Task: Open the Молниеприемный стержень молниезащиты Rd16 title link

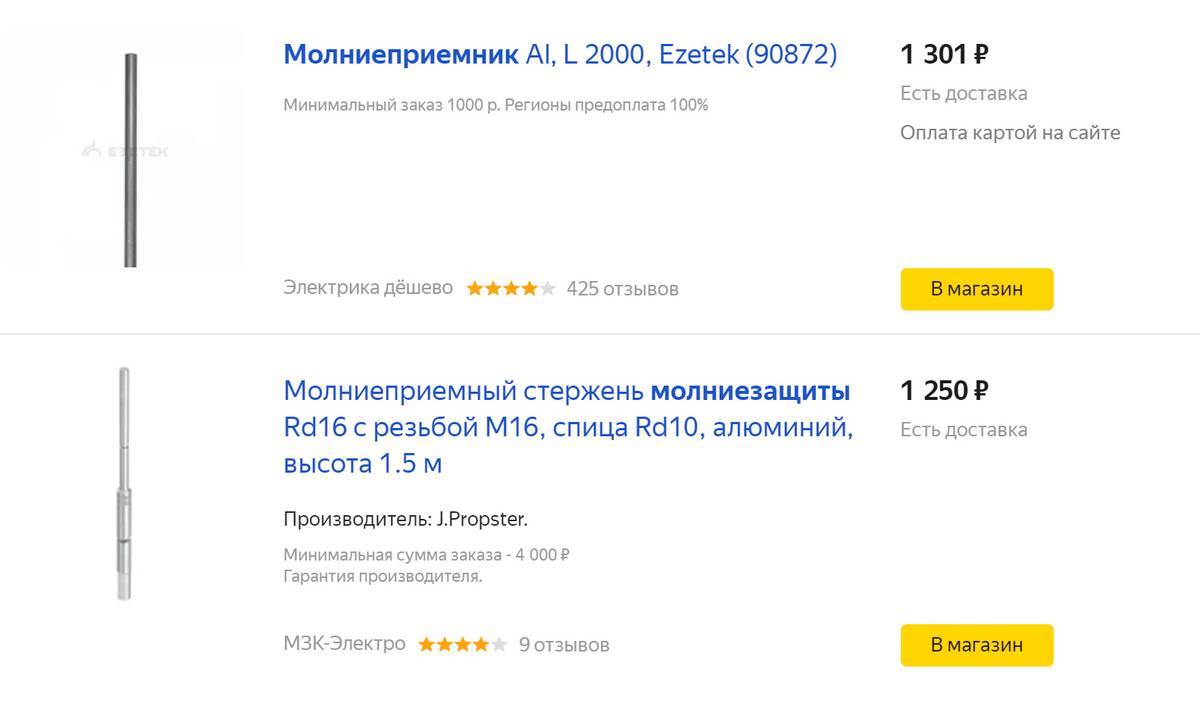Action: [x=567, y=427]
